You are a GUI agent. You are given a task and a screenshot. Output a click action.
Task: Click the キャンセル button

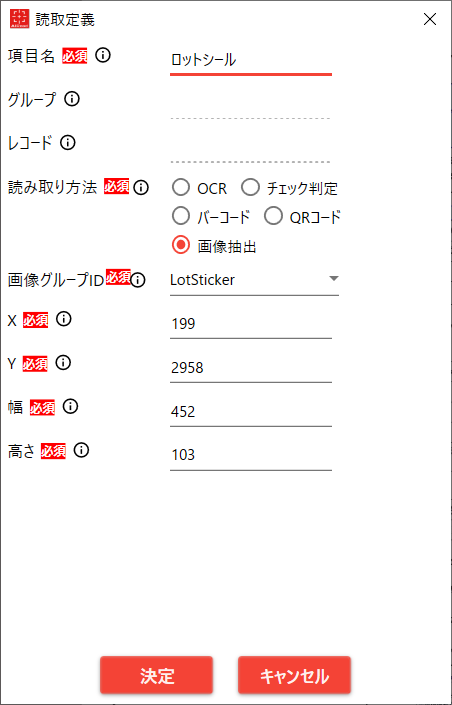point(295,675)
